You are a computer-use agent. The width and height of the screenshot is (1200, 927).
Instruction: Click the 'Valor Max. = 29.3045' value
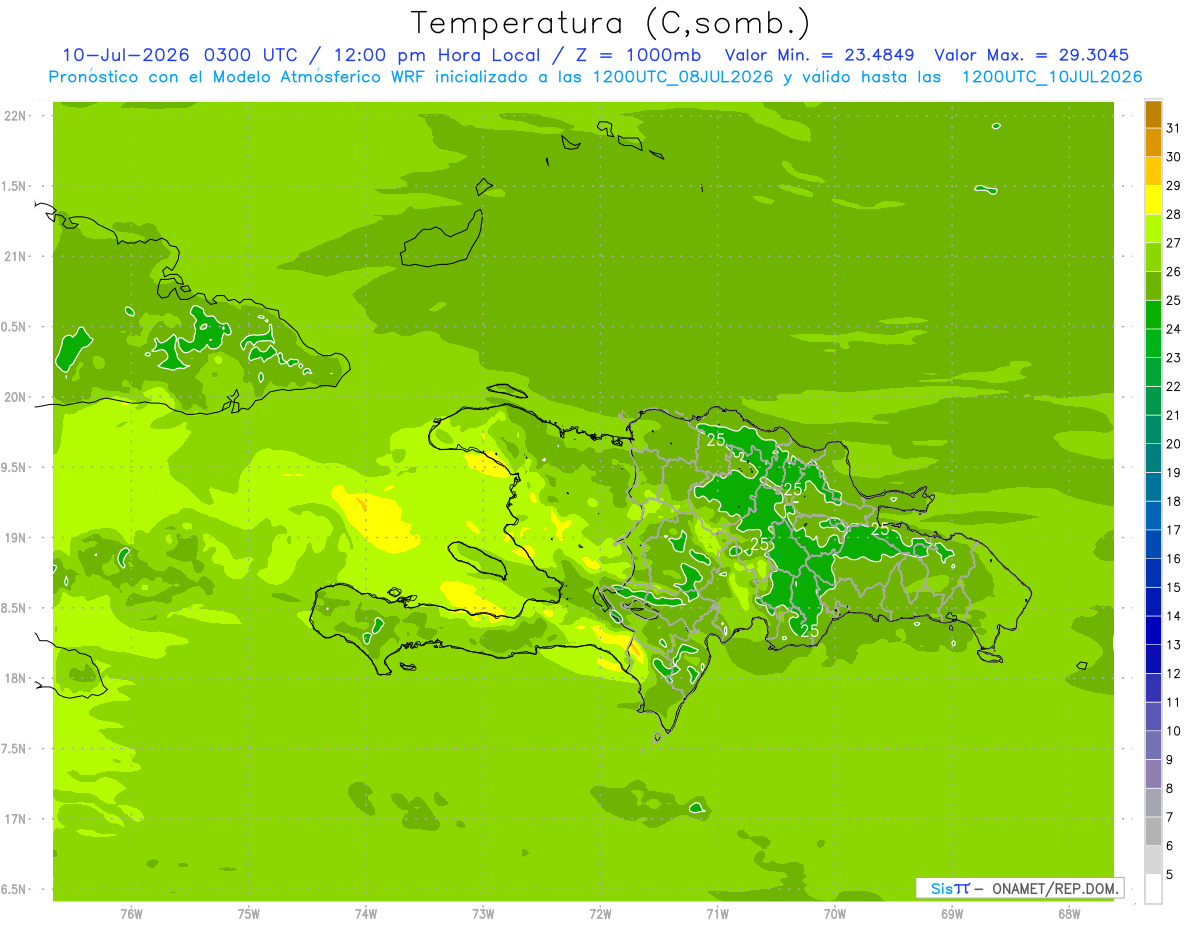(1032, 55)
